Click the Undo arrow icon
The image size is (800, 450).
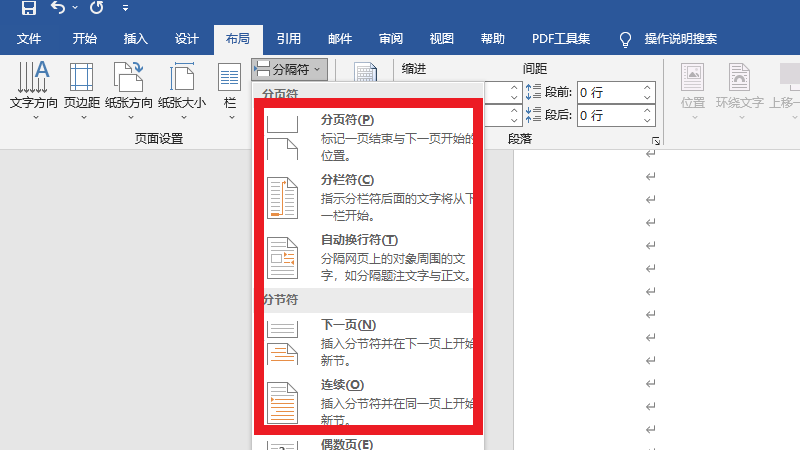pos(58,9)
